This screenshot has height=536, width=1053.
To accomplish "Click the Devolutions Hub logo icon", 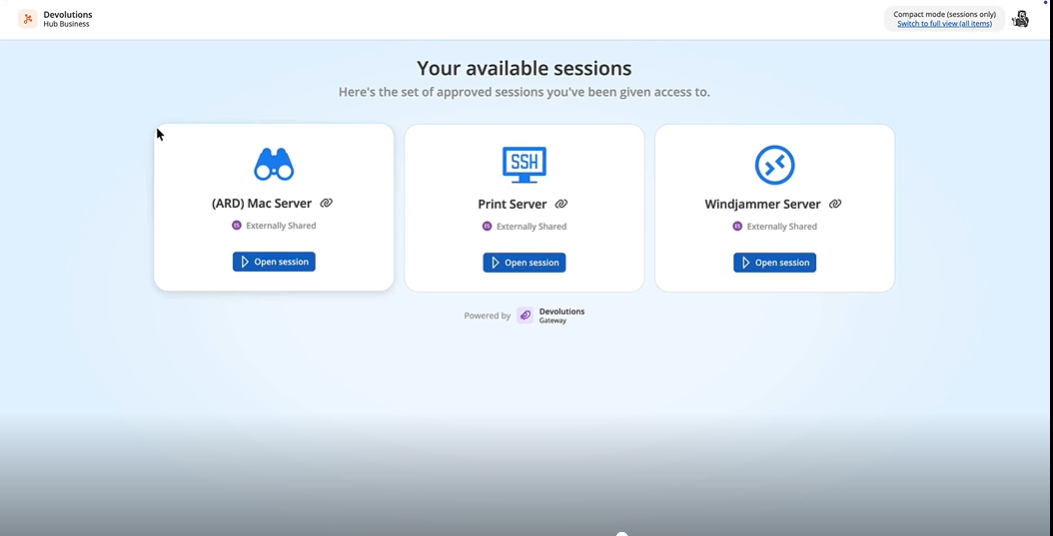I will pos(28,19).
